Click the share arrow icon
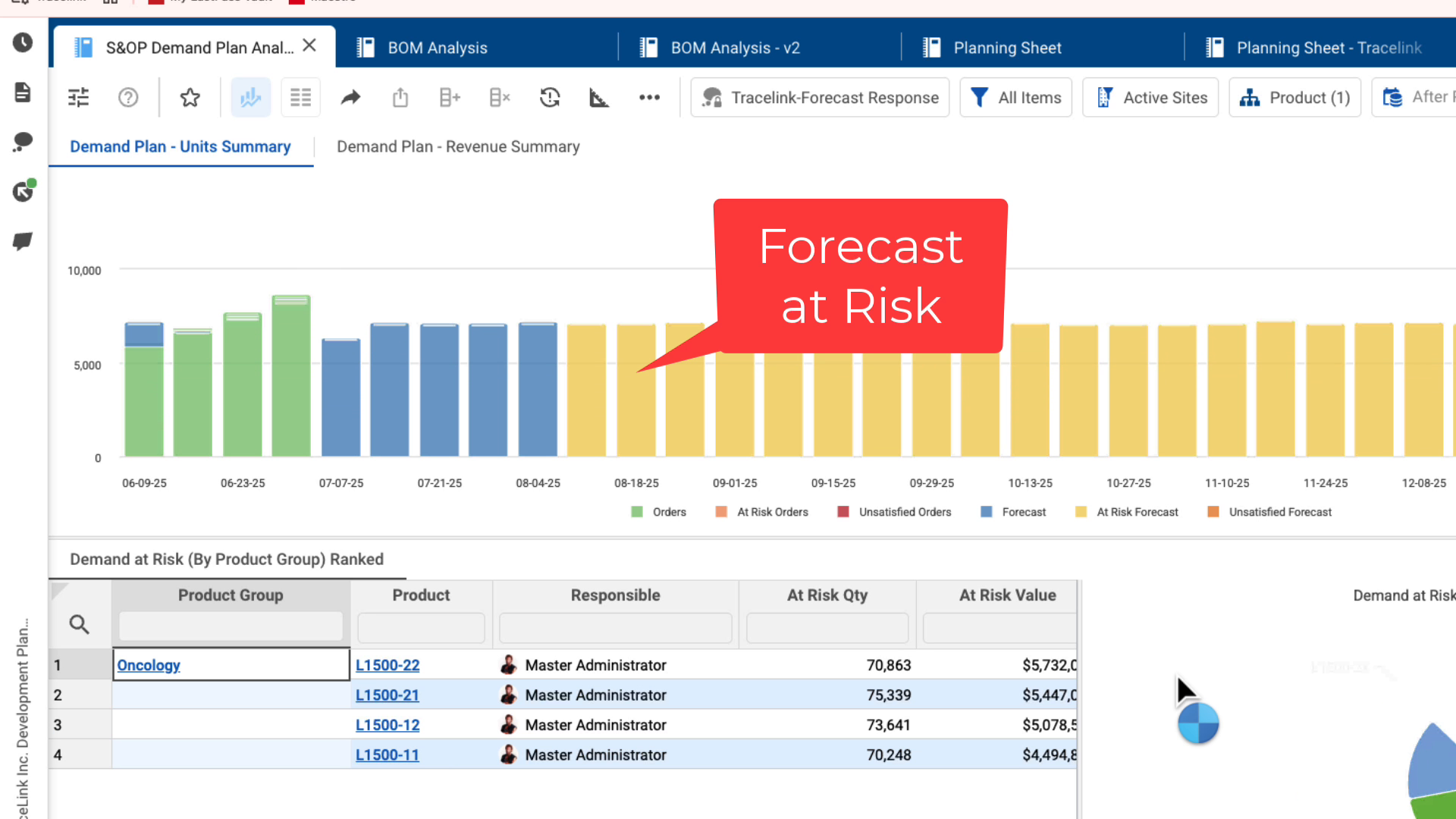Screen dimensions: 1456x819 [350, 97]
